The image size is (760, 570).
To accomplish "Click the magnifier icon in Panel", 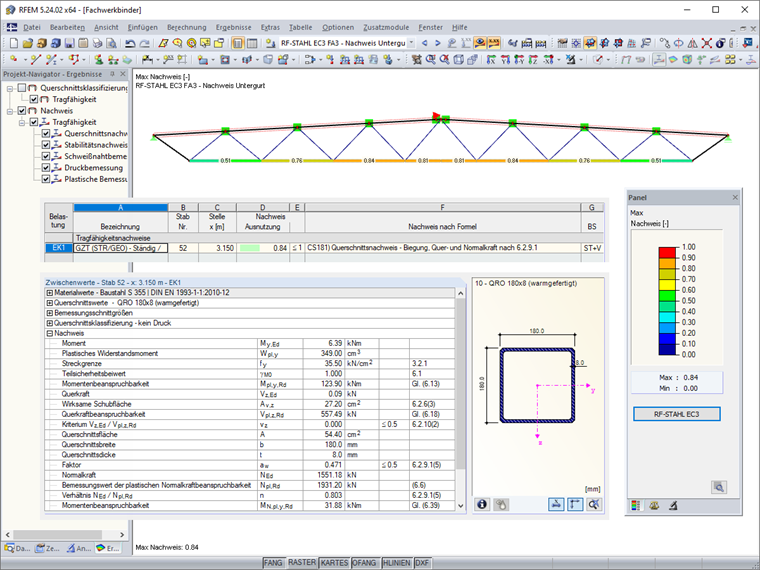I will coord(719,487).
